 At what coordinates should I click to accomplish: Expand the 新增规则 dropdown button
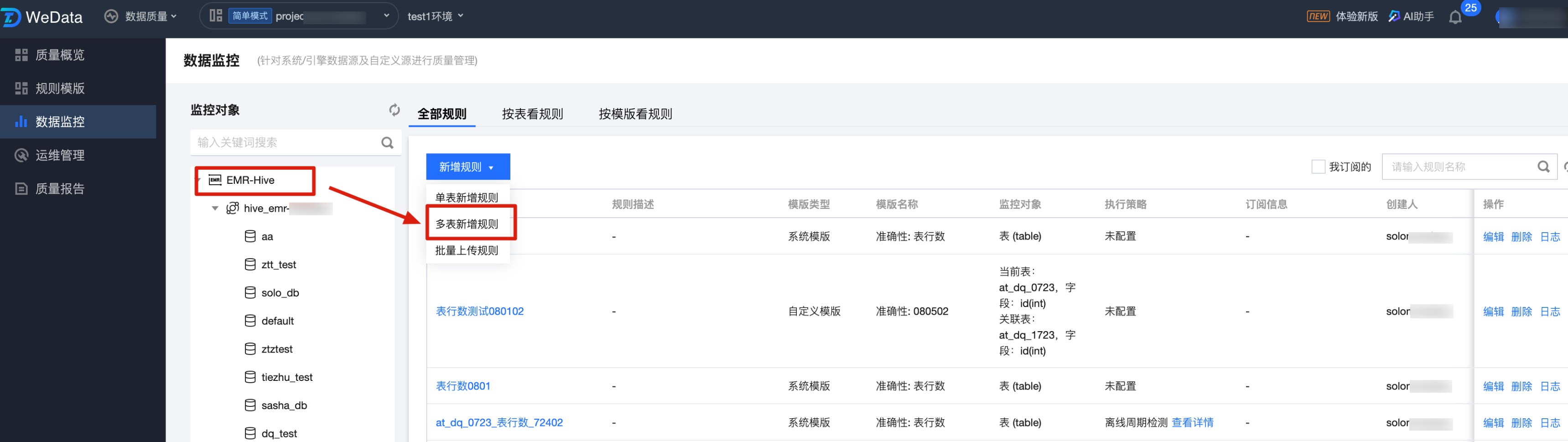point(467,167)
